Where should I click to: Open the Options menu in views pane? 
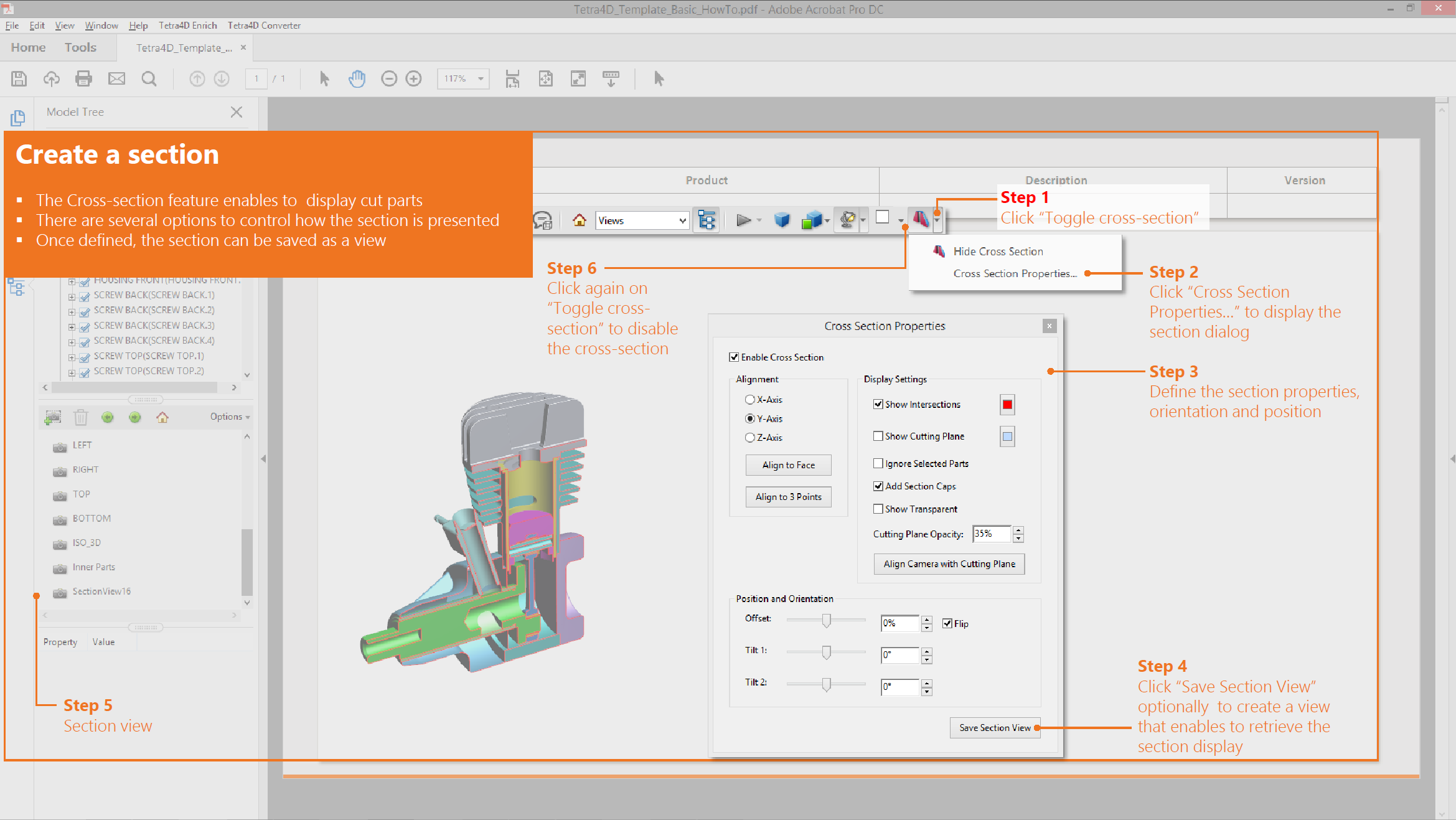click(x=230, y=417)
